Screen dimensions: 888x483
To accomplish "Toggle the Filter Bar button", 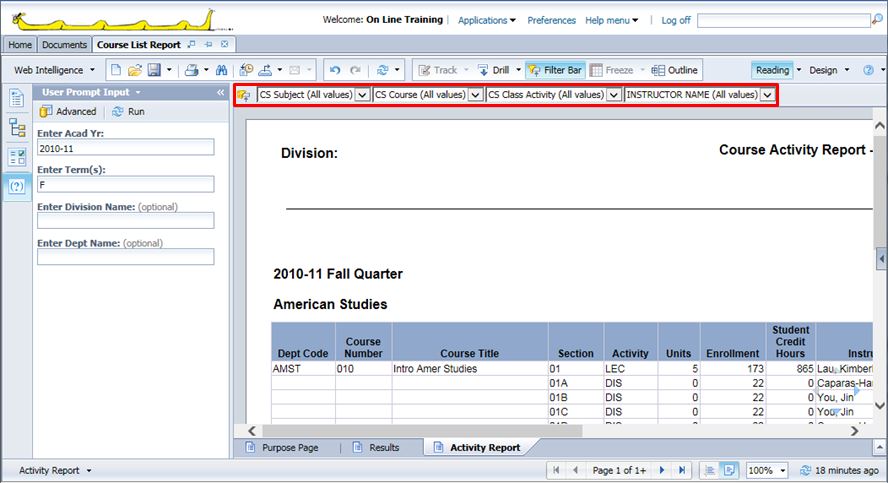I will [x=555, y=70].
